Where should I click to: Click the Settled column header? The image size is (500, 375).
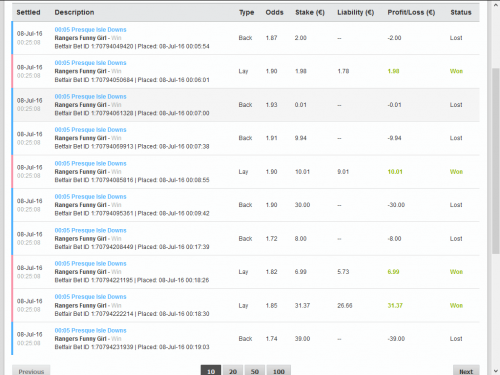[28, 12]
